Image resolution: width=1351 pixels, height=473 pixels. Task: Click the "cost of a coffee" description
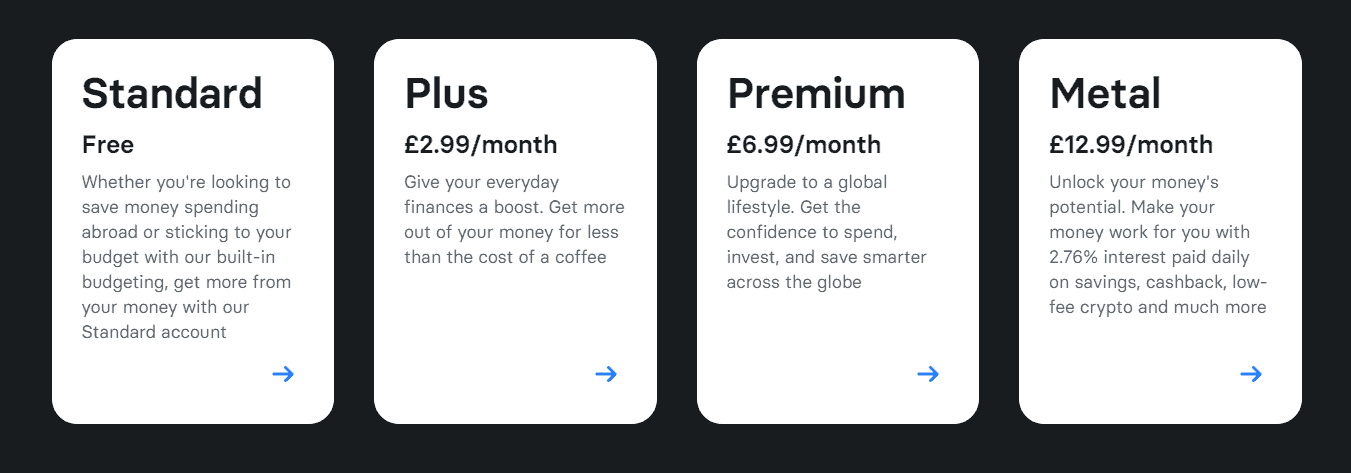click(x=514, y=220)
